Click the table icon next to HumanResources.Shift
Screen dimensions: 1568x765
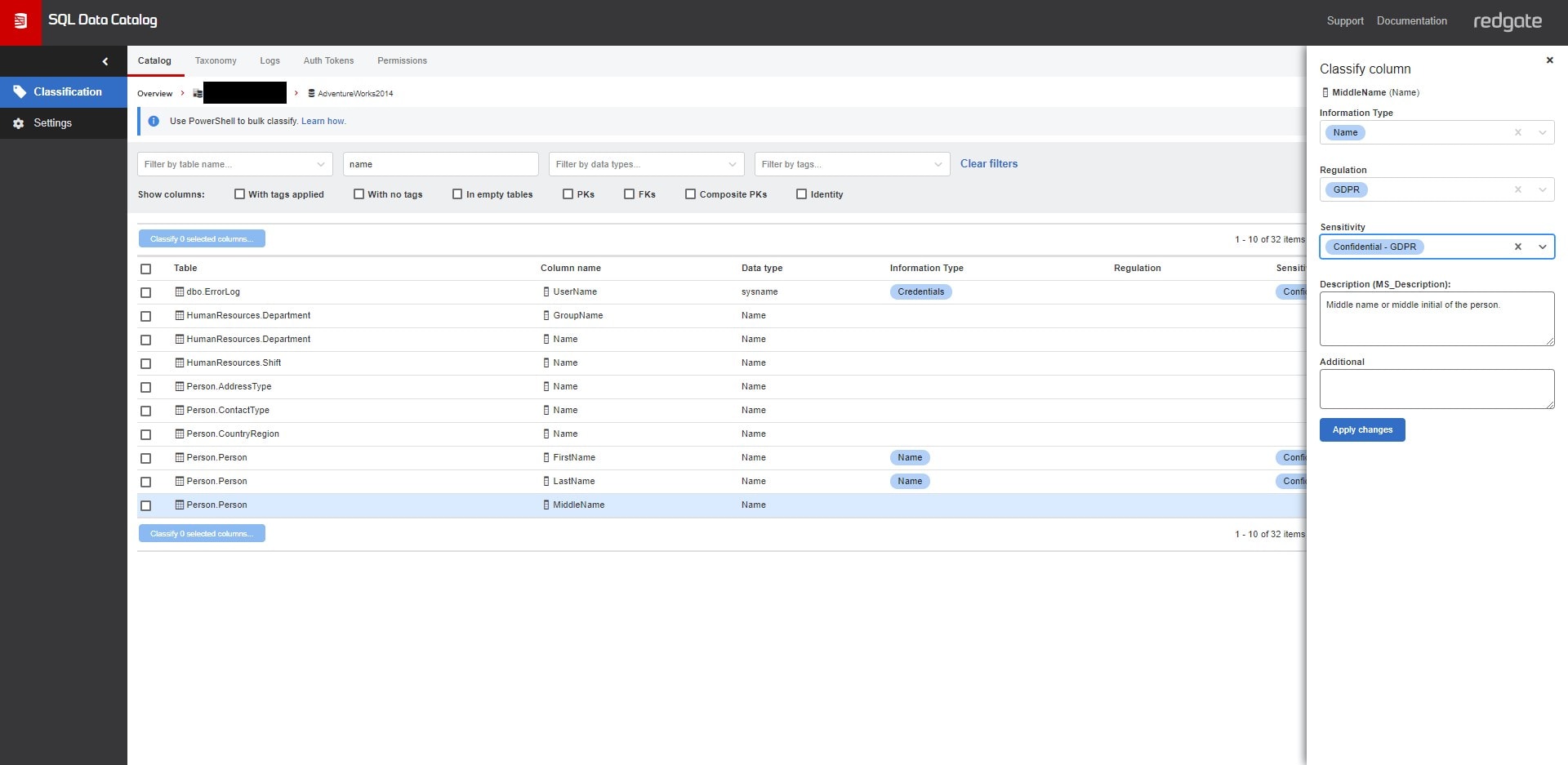[180, 362]
